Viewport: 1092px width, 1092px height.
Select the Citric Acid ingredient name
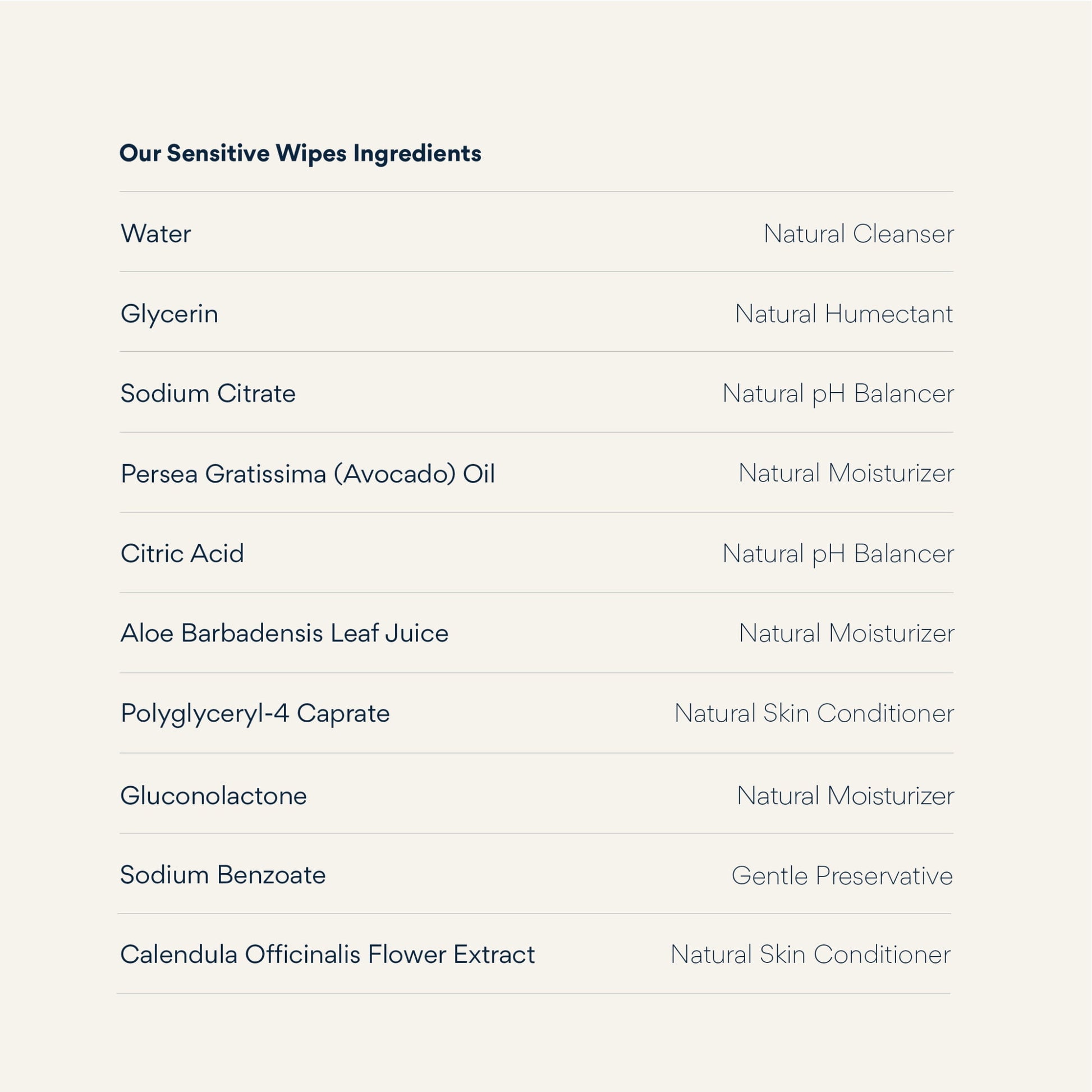pyautogui.click(x=182, y=553)
